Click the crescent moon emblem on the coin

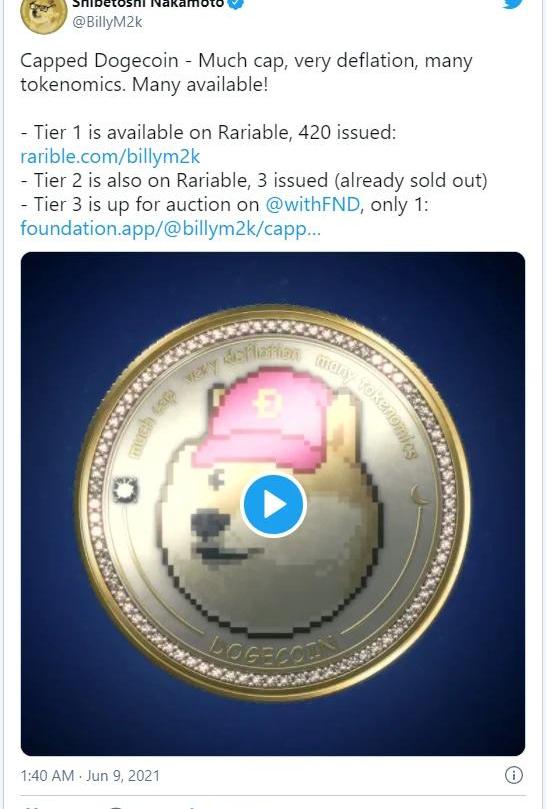click(417, 496)
